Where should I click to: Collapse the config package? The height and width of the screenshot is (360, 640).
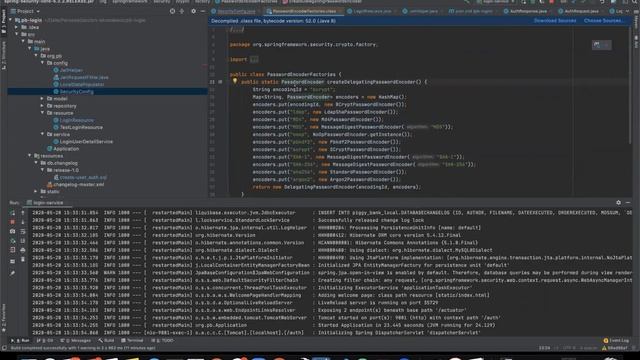click(x=42, y=63)
